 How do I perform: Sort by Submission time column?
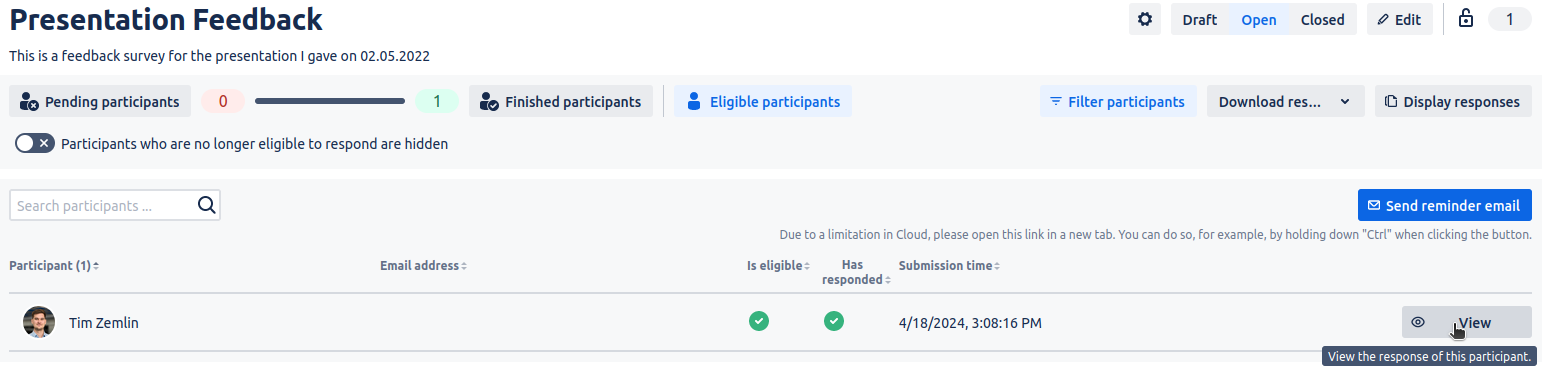pyautogui.click(x=949, y=265)
